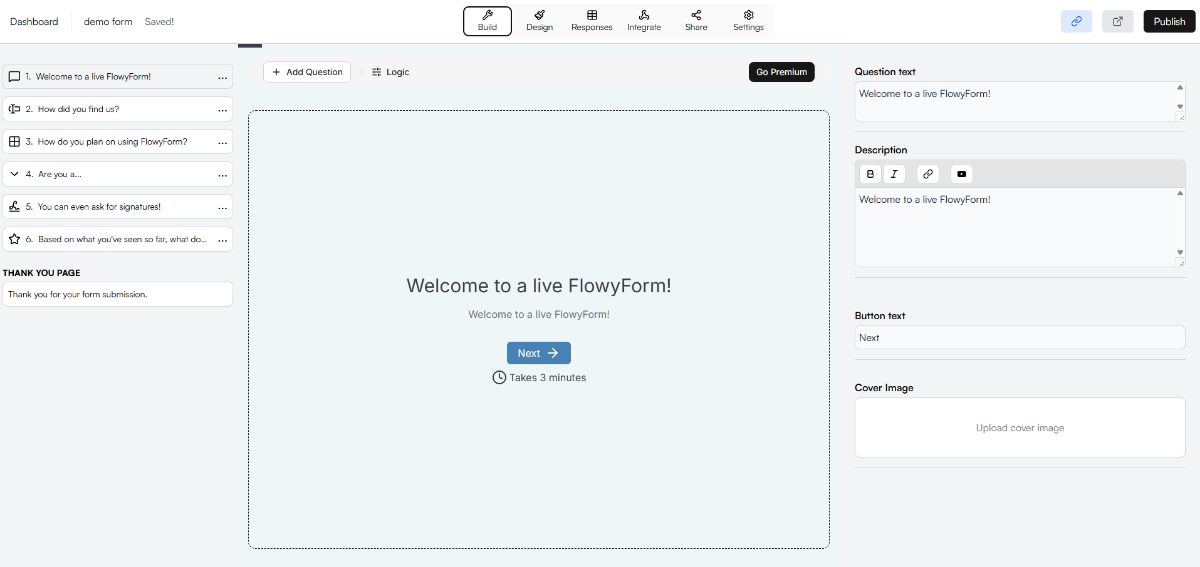Image resolution: width=1200 pixels, height=567 pixels.
Task: Apply italic formatting in Description
Action: 894,174
